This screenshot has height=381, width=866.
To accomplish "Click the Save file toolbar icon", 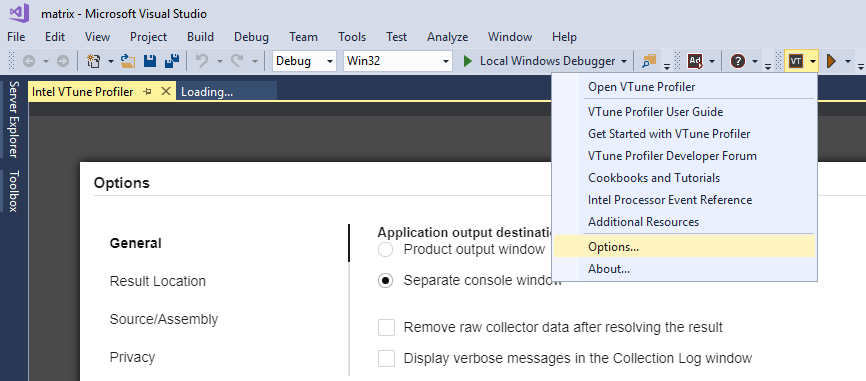I will point(150,61).
